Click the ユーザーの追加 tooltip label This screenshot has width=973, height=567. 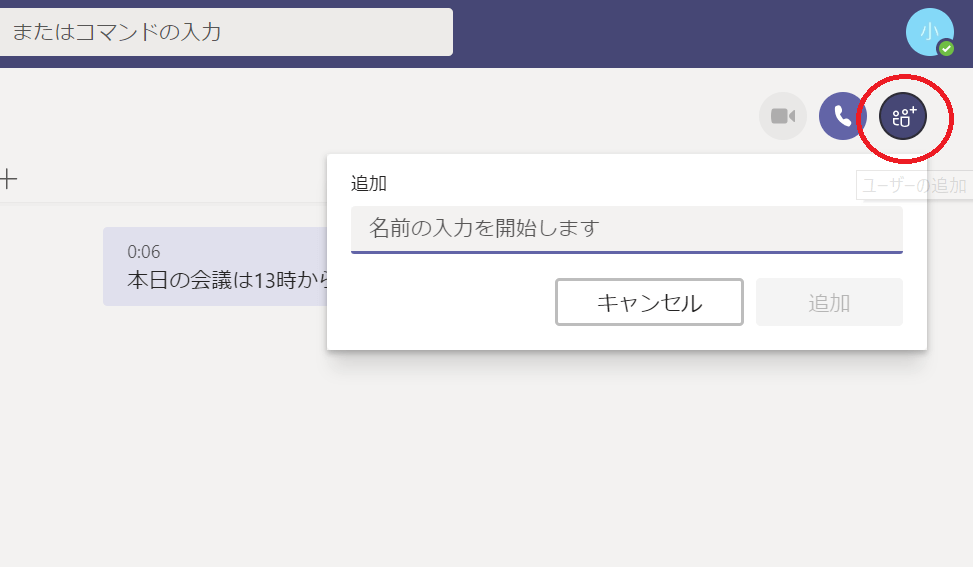[913, 185]
